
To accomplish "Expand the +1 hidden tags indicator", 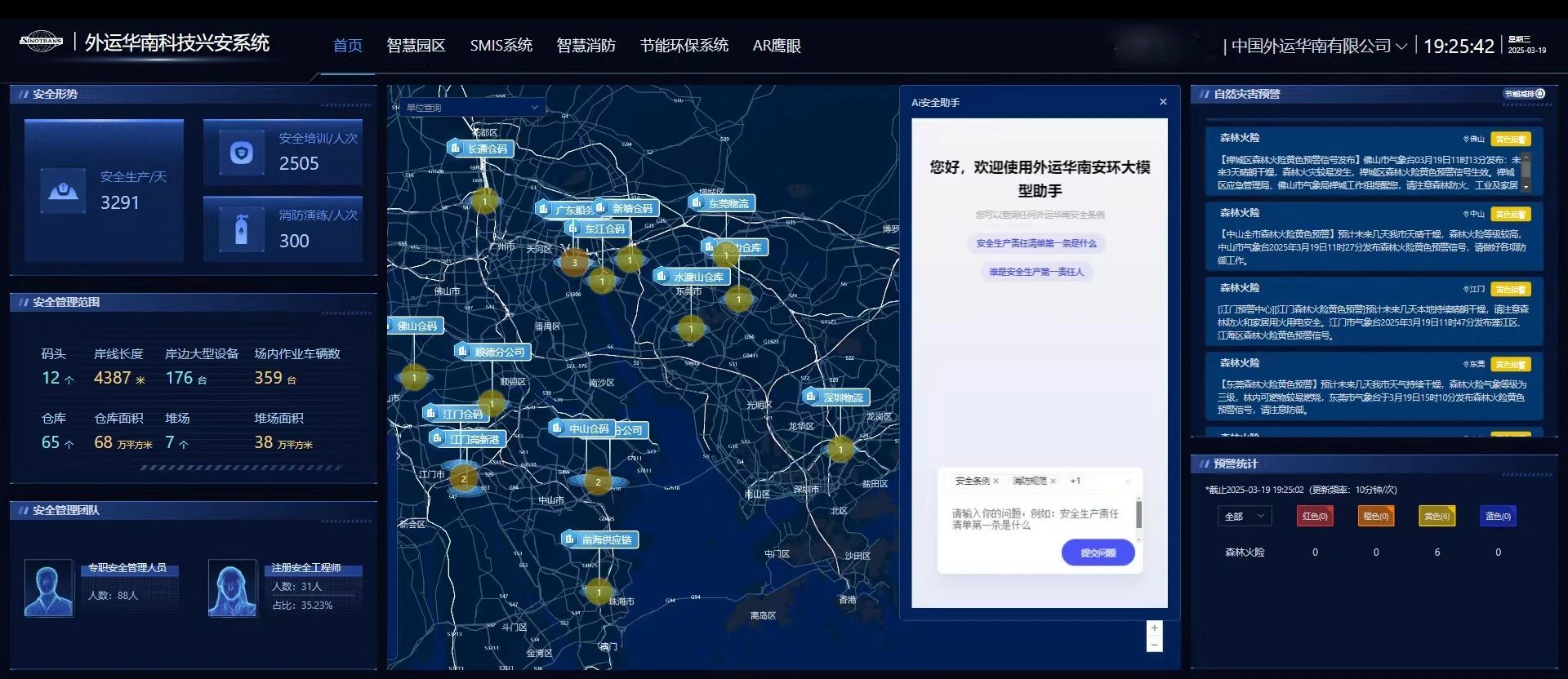I will [1076, 482].
